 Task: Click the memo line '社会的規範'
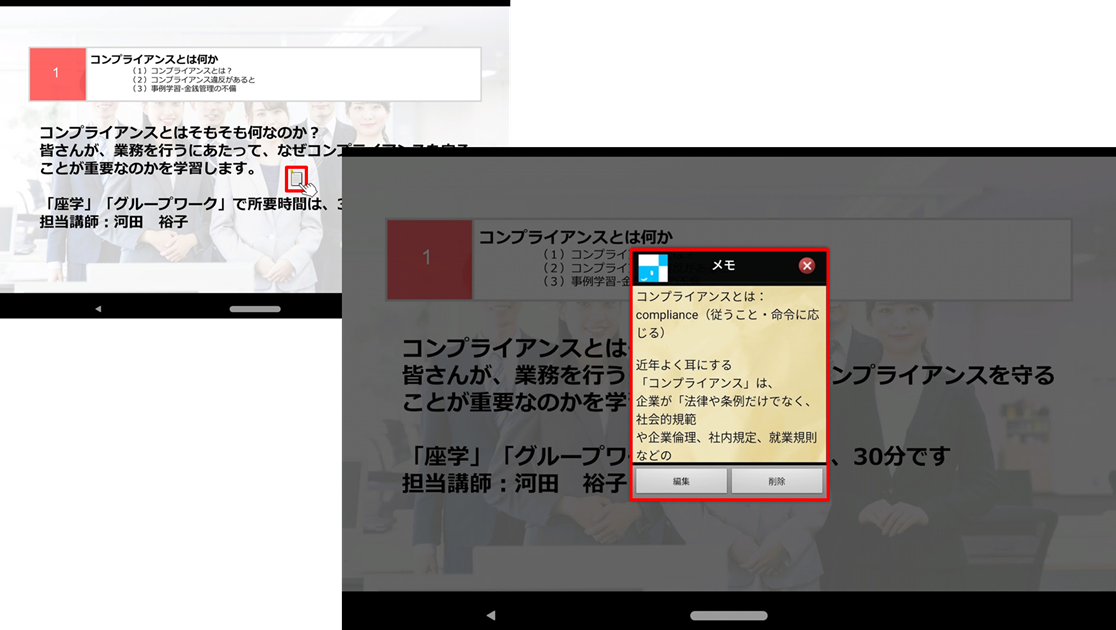pos(665,419)
